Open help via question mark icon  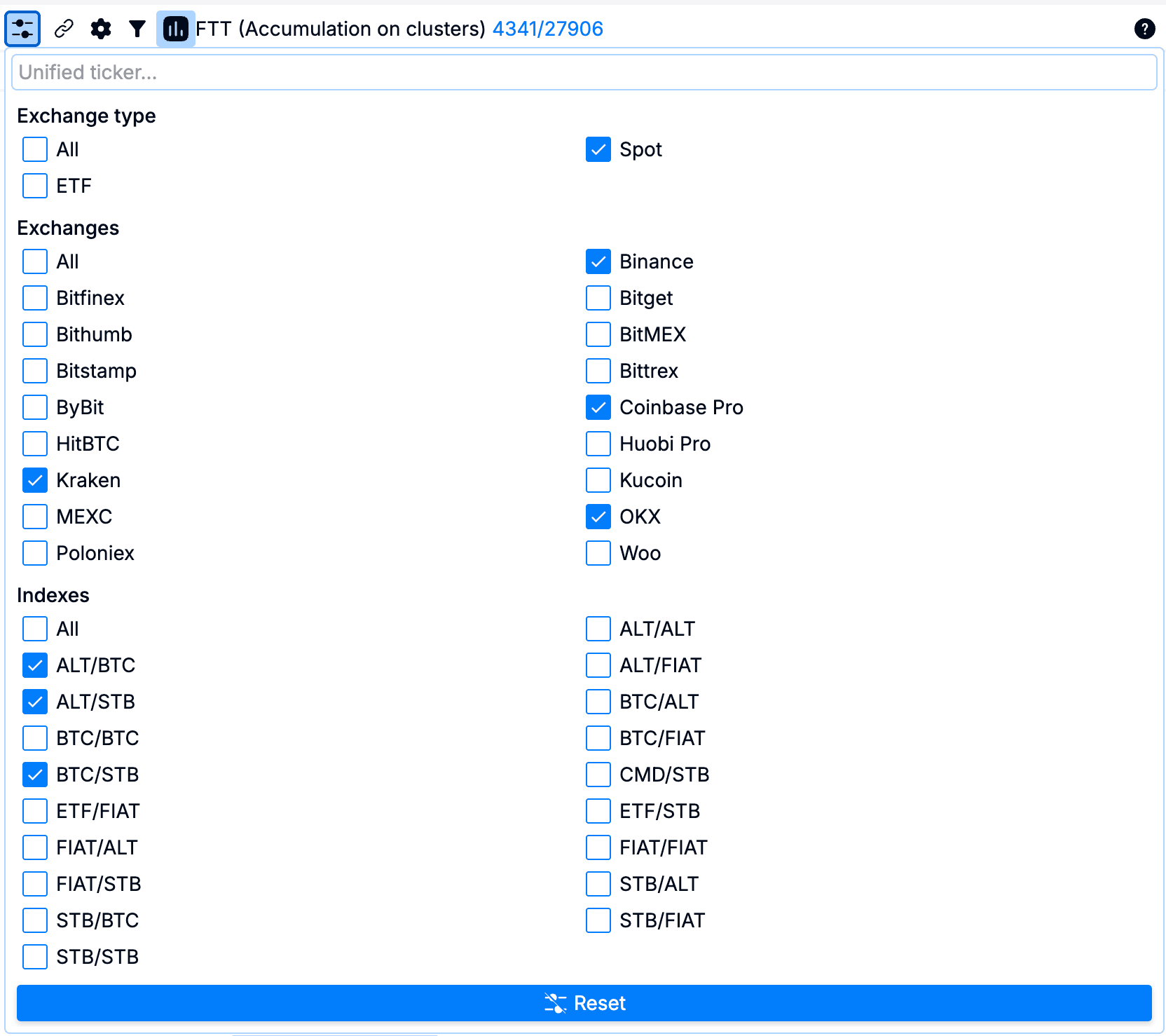pyautogui.click(x=1144, y=29)
